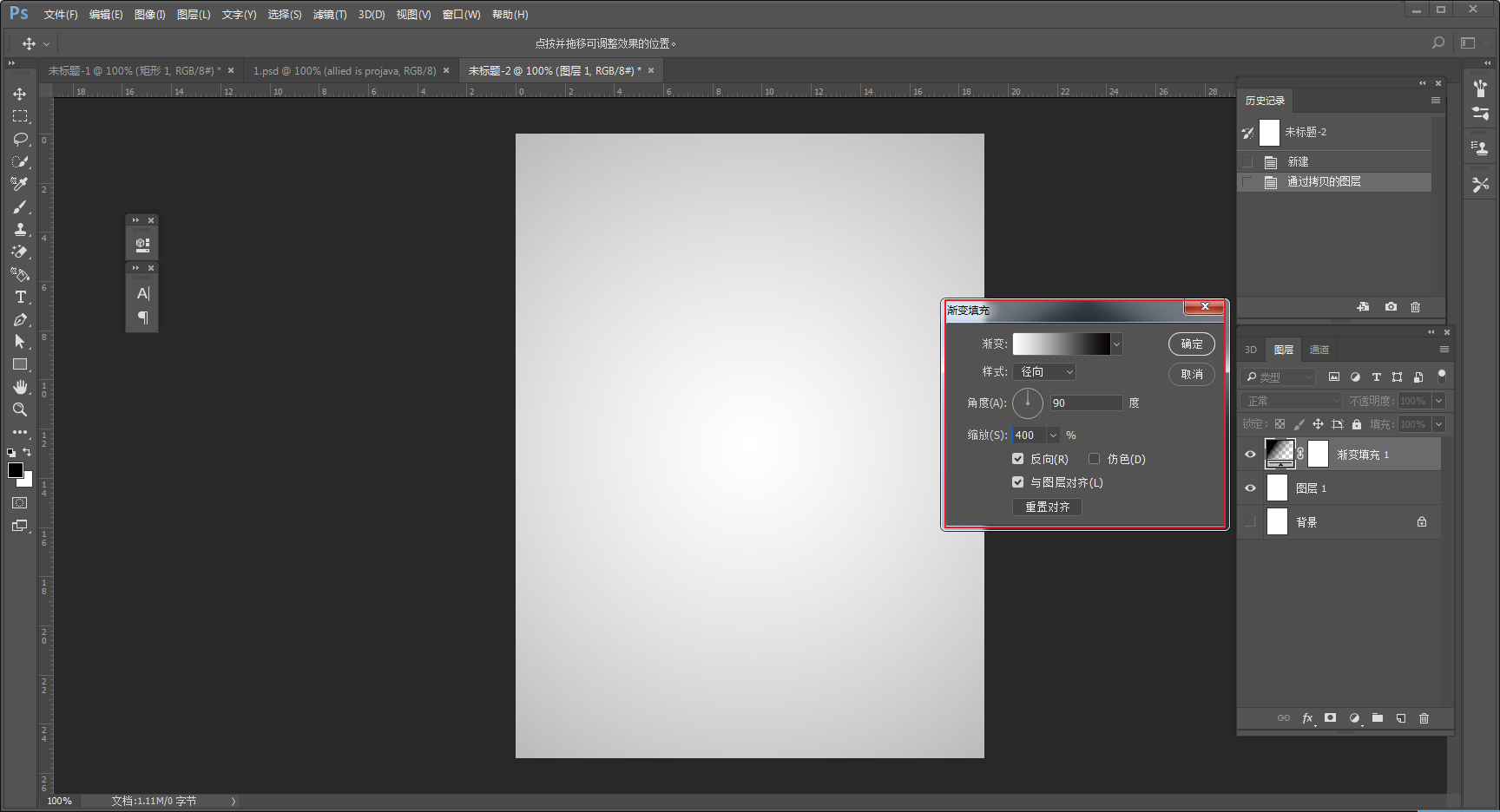Viewport: 1500px width, 812px height.
Task: Show the 背景 layer
Action: click(1250, 522)
